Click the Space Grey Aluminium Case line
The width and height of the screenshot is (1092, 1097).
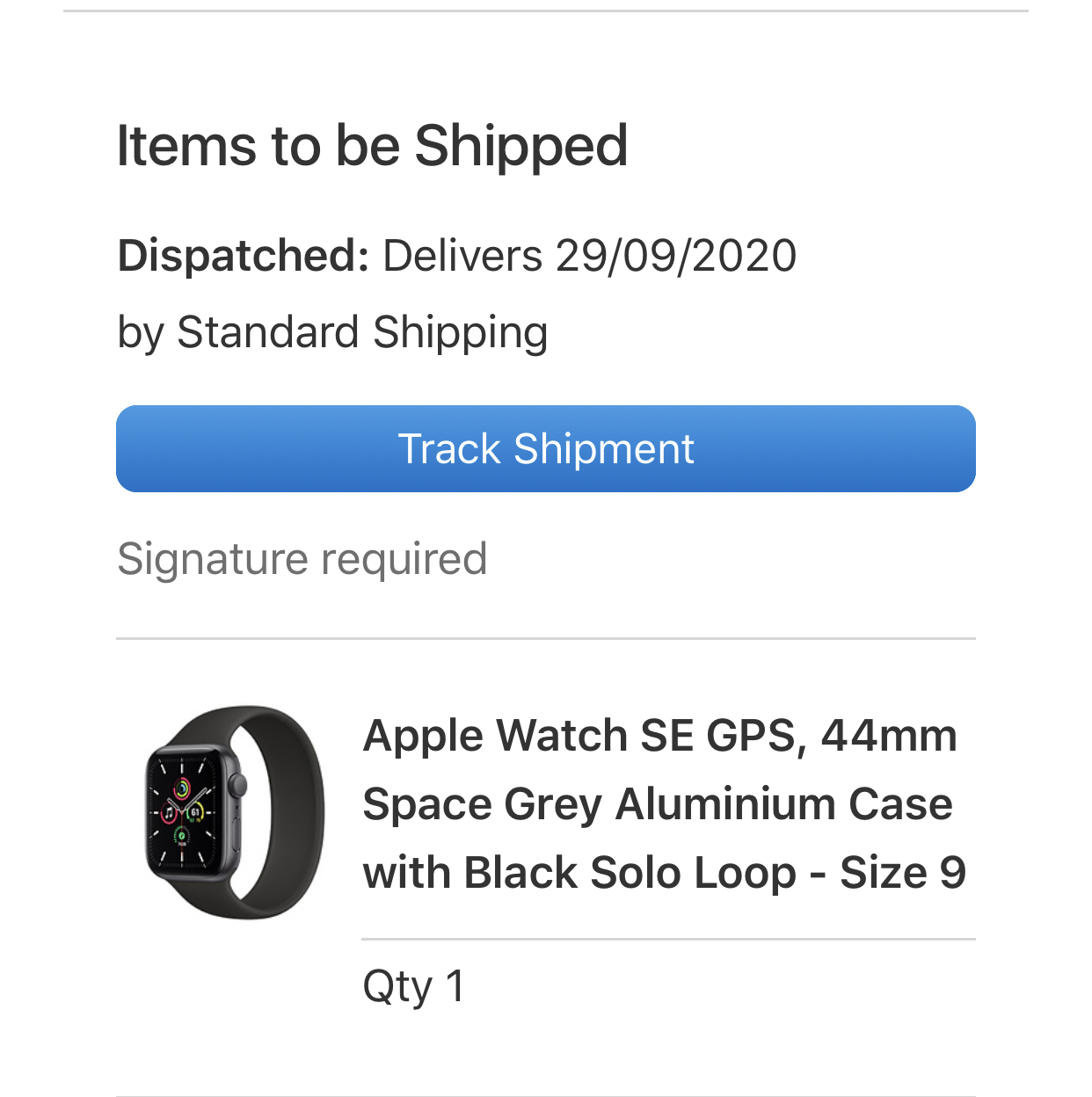click(x=657, y=804)
